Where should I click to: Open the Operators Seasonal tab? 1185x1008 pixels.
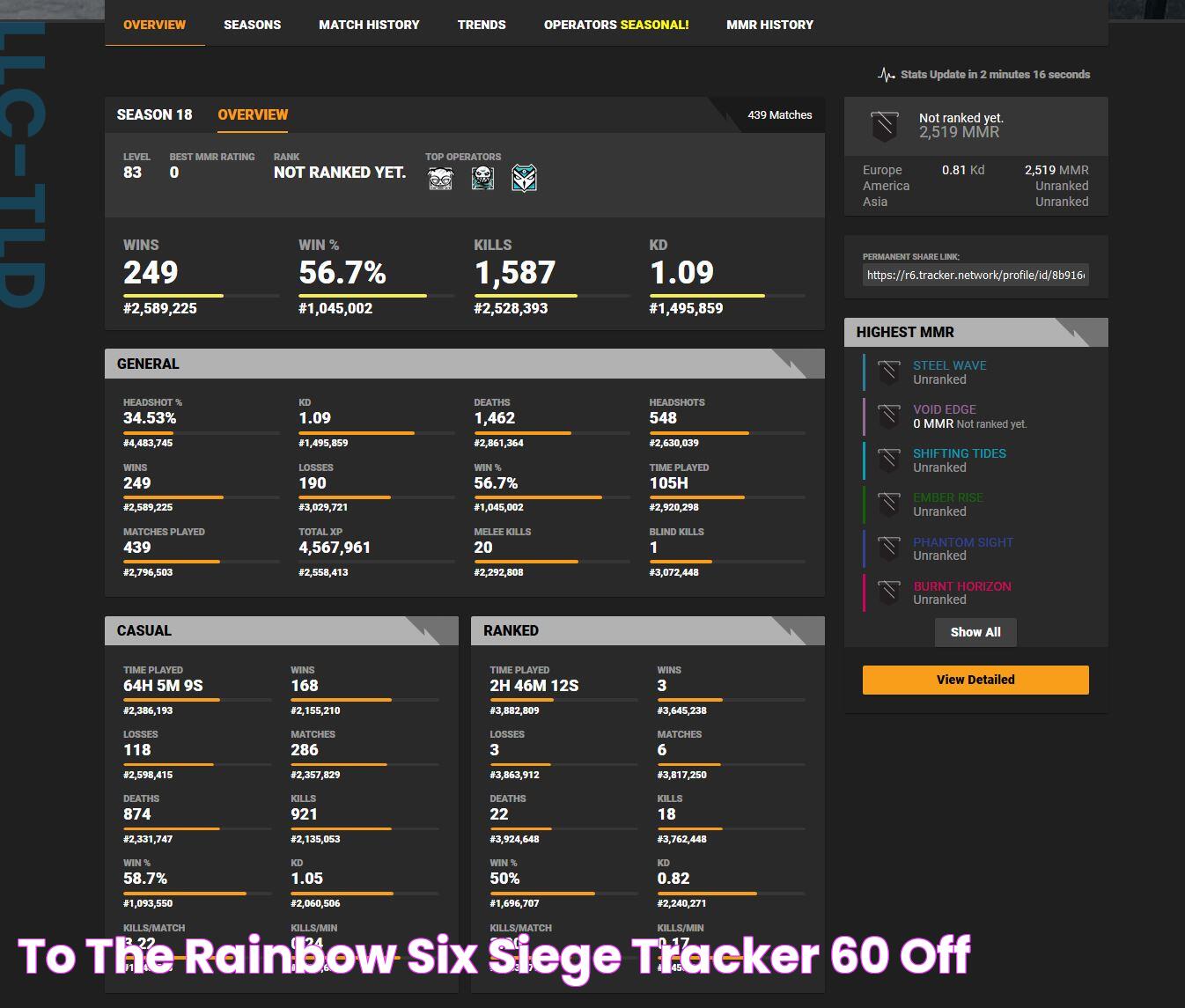[616, 25]
